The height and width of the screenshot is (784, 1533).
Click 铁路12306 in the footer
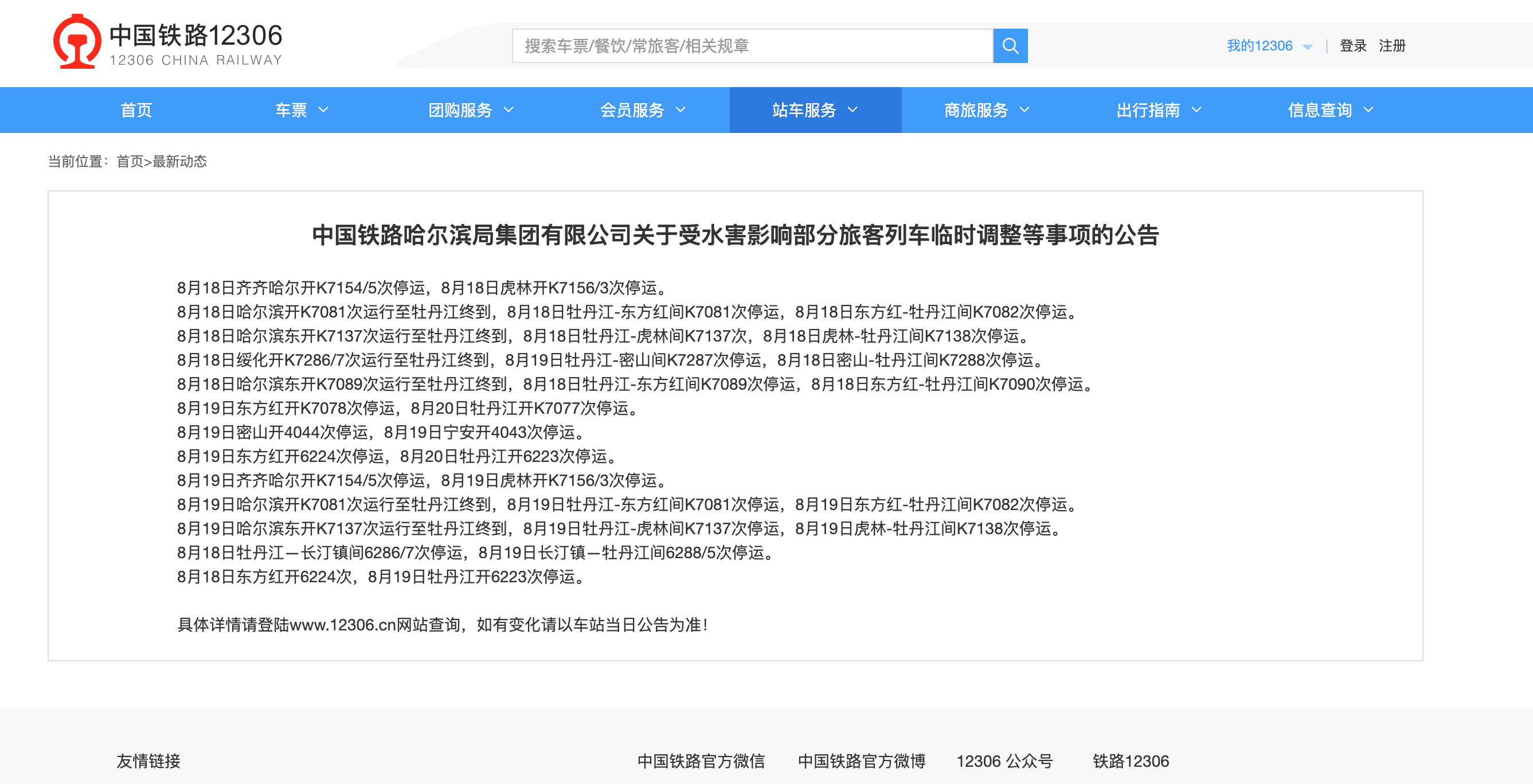(1131, 762)
